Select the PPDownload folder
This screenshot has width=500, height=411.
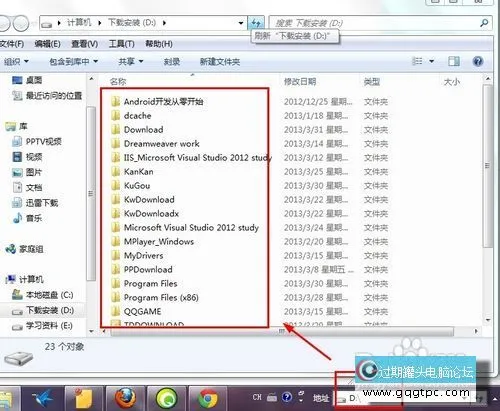tap(142, 270)
